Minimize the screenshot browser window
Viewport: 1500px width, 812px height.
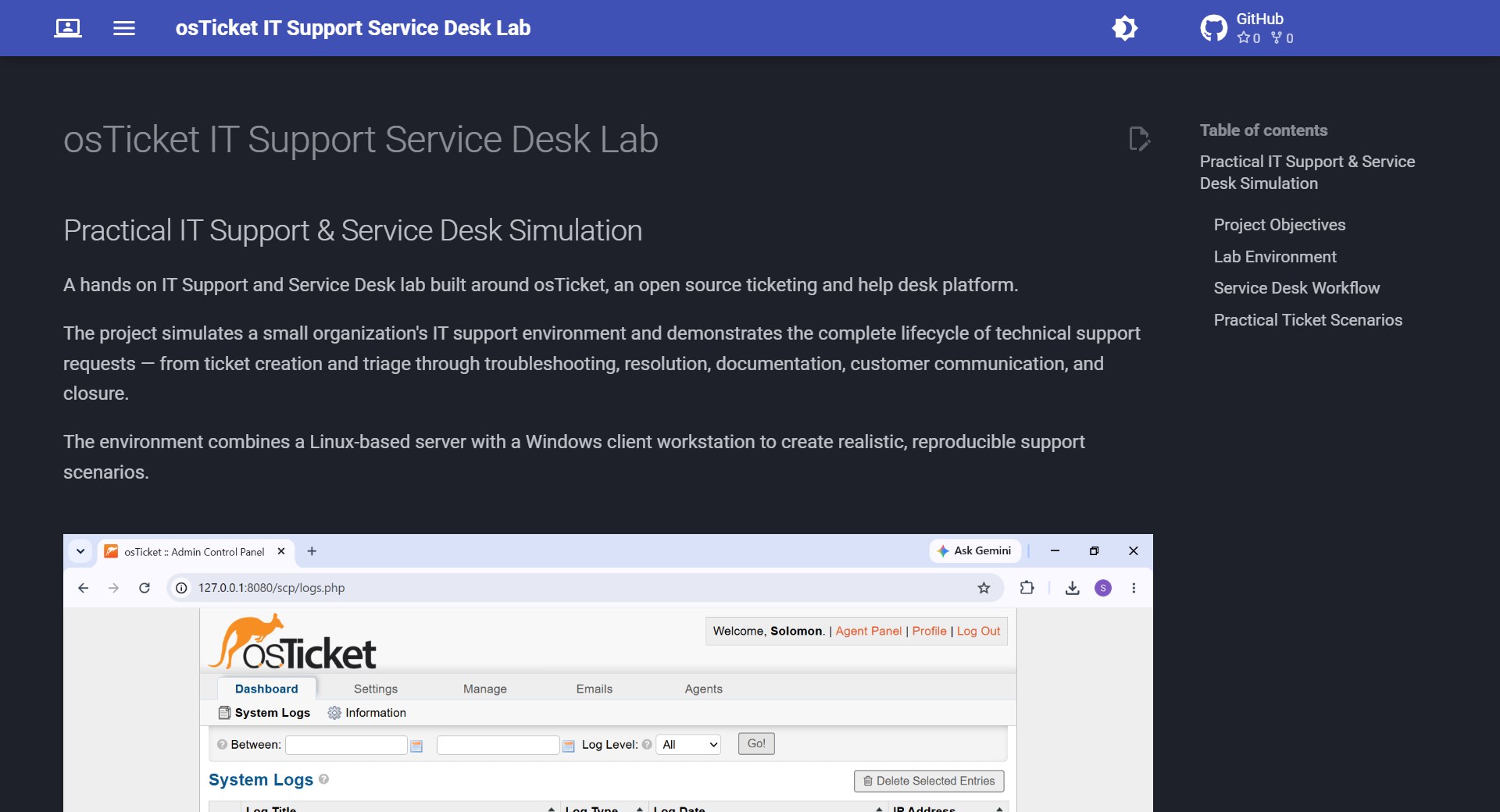point(1055,551)
